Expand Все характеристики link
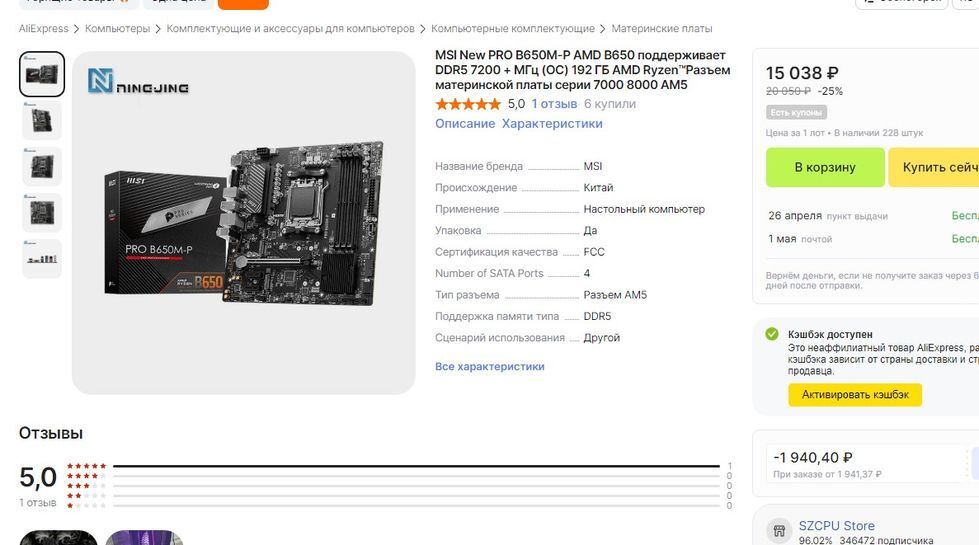Viewport: 979px width, 545px height. point(490,366)
